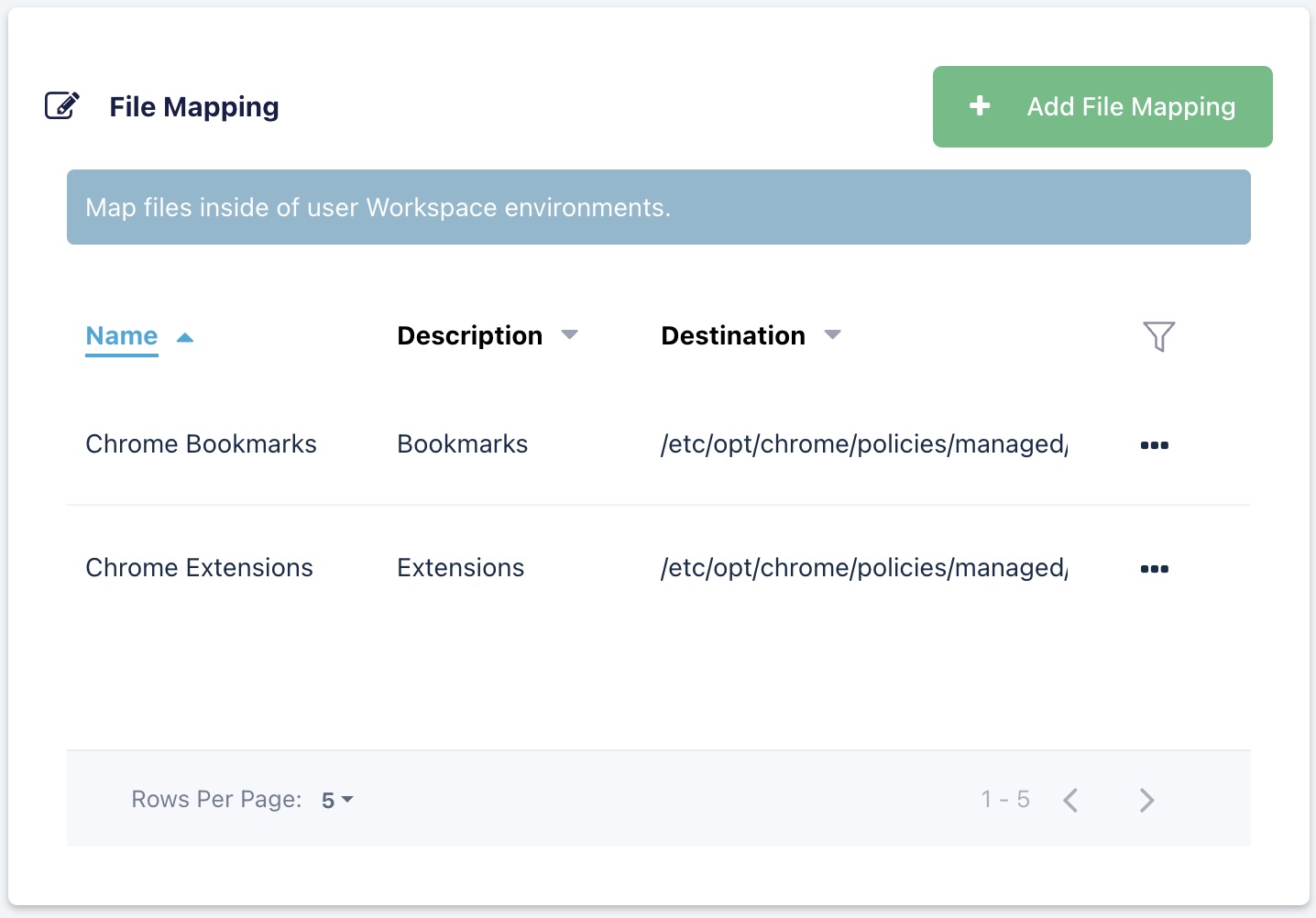Image resolution: width=1316 pixels, height=918 pixels.
Task: Select the Chrome Bookmarks name cell
Action: [x=201, y=444]
